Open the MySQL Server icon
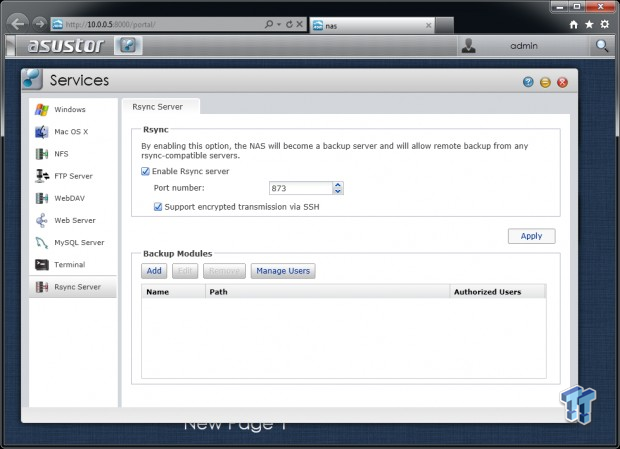 pos(42,242)
